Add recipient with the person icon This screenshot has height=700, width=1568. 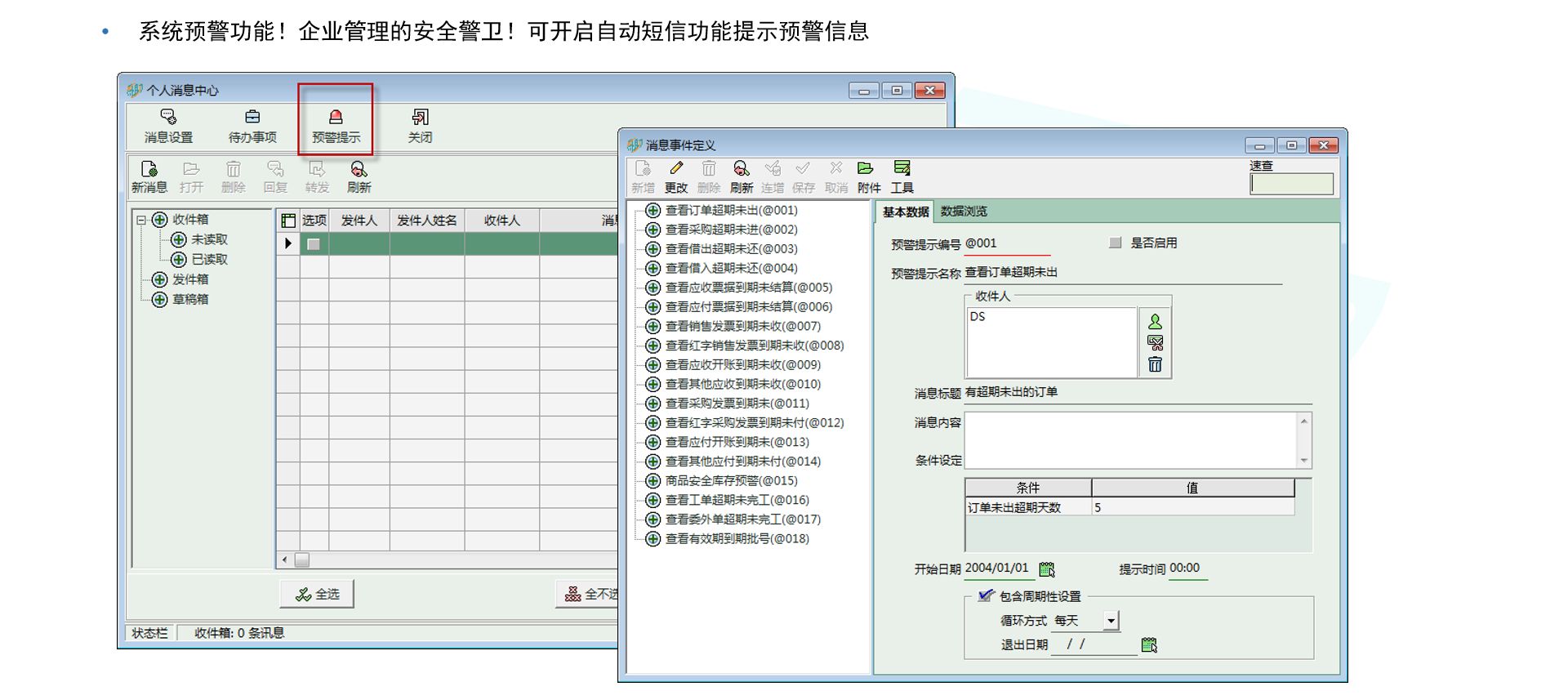(1155, 322)
